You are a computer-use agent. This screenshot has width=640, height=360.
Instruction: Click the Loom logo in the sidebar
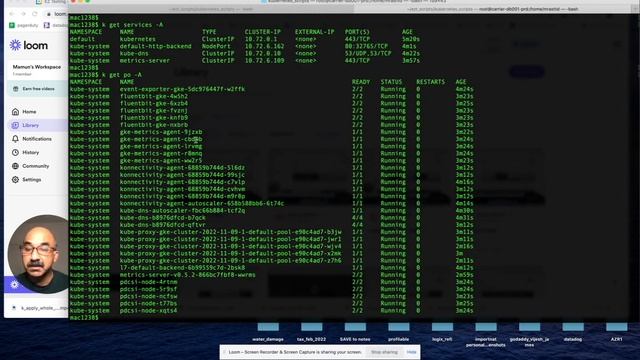(x=29, y=45)
